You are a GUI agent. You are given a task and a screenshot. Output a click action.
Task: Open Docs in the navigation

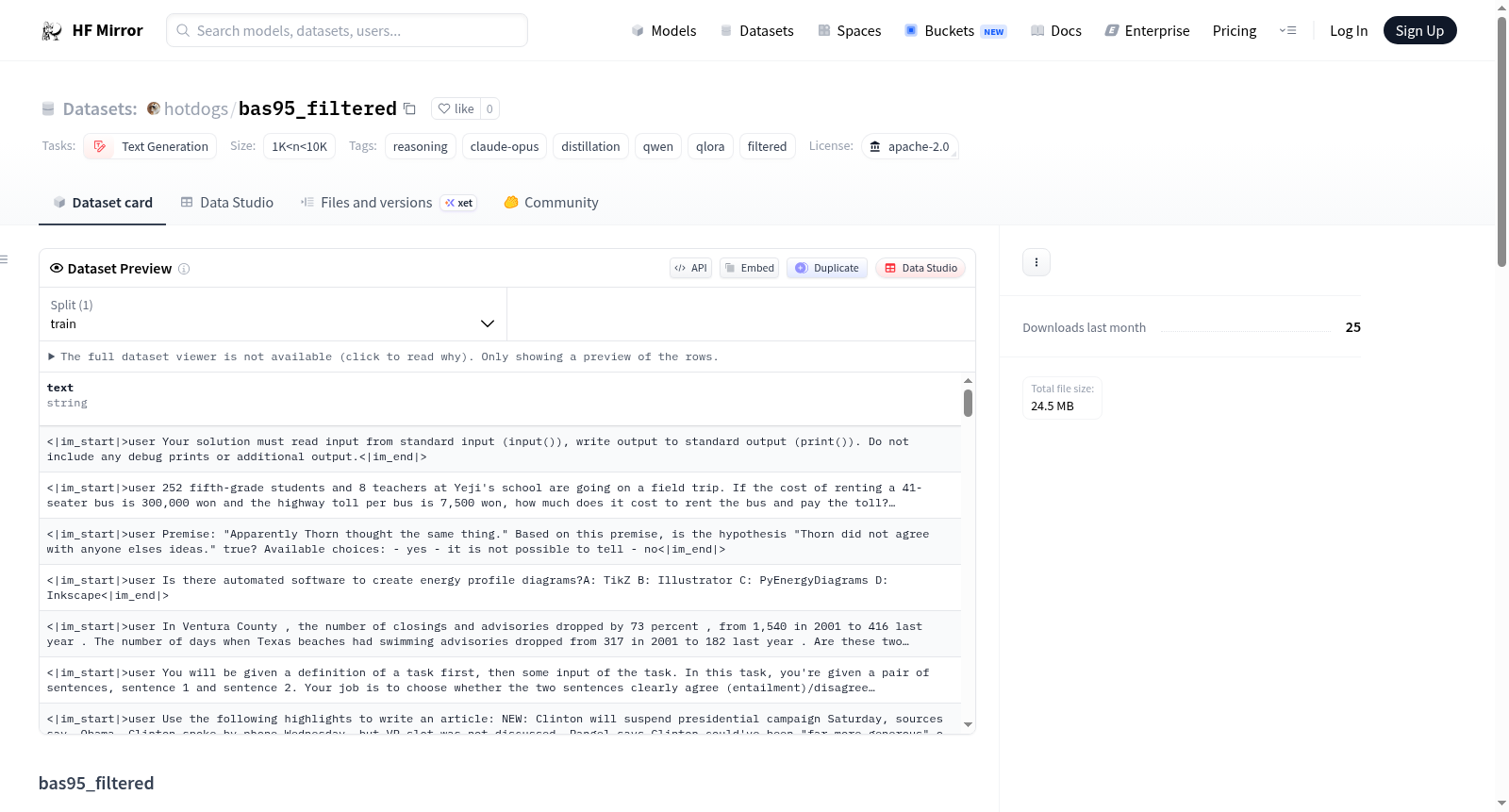1056,31
